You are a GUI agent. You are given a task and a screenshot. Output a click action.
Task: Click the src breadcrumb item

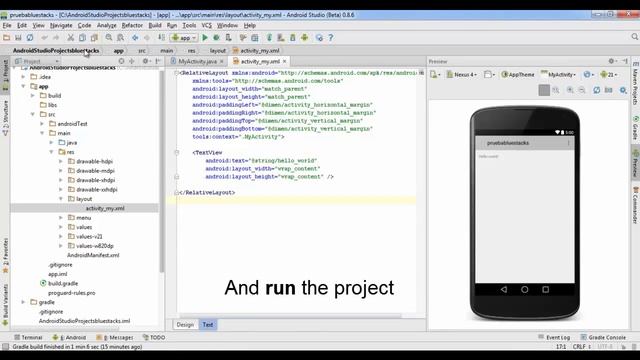click(142, 51)
